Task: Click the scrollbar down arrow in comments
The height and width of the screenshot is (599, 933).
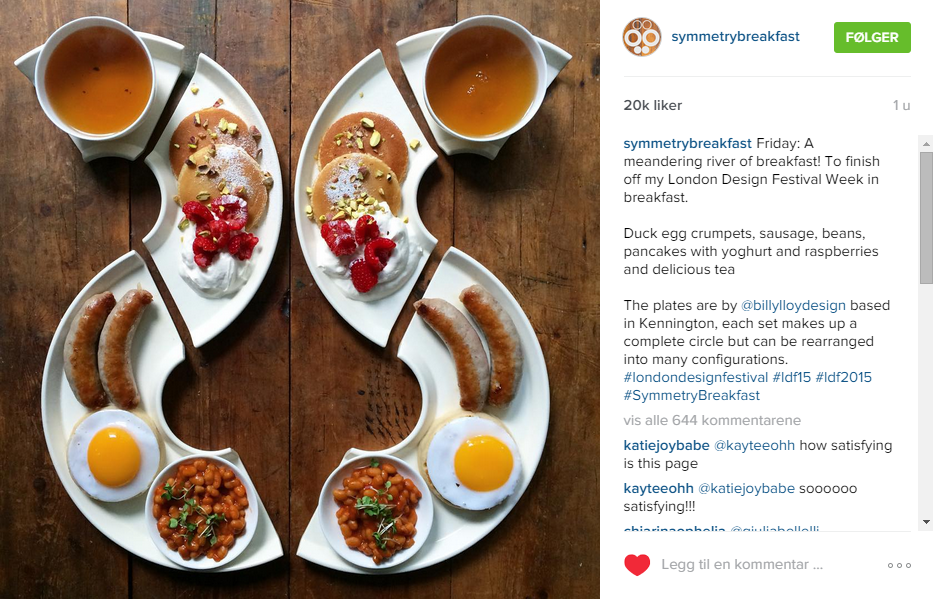Action: (926, 522)
